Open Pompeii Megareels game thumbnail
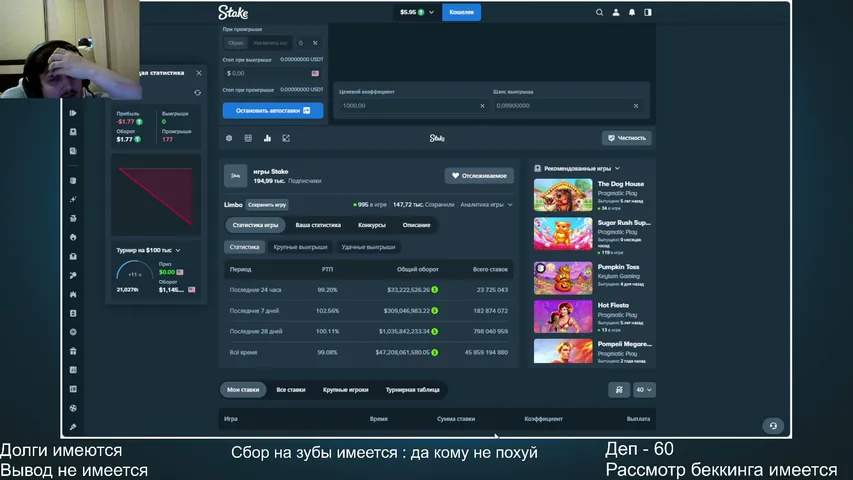 pyautogui.click(x=563, y=351)
